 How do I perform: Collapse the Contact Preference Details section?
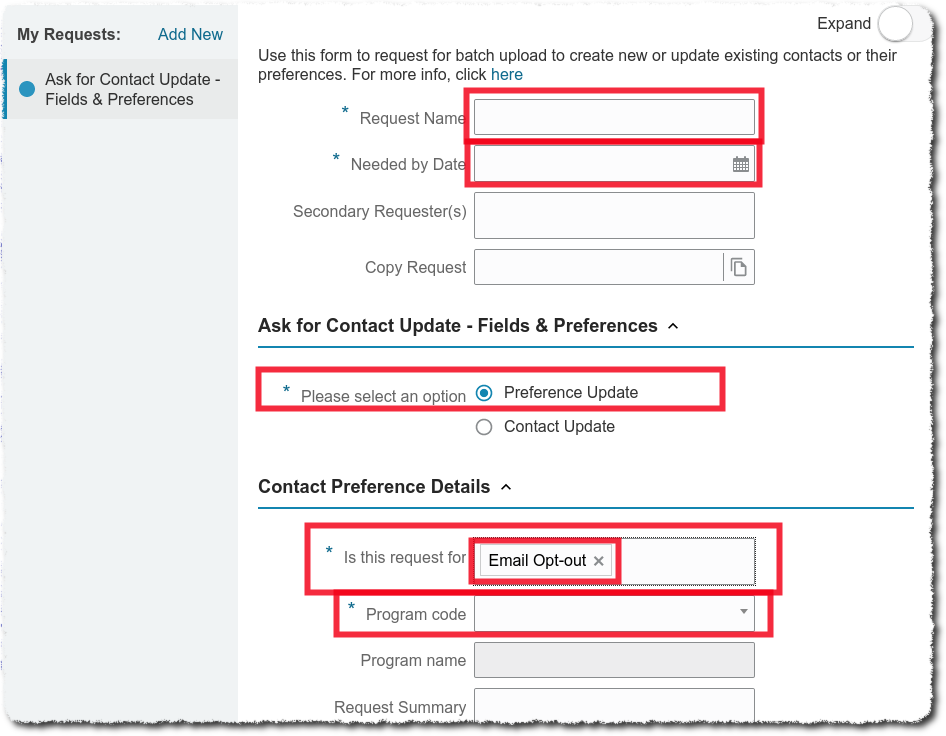pyautogui.click(x=506, y=487)
